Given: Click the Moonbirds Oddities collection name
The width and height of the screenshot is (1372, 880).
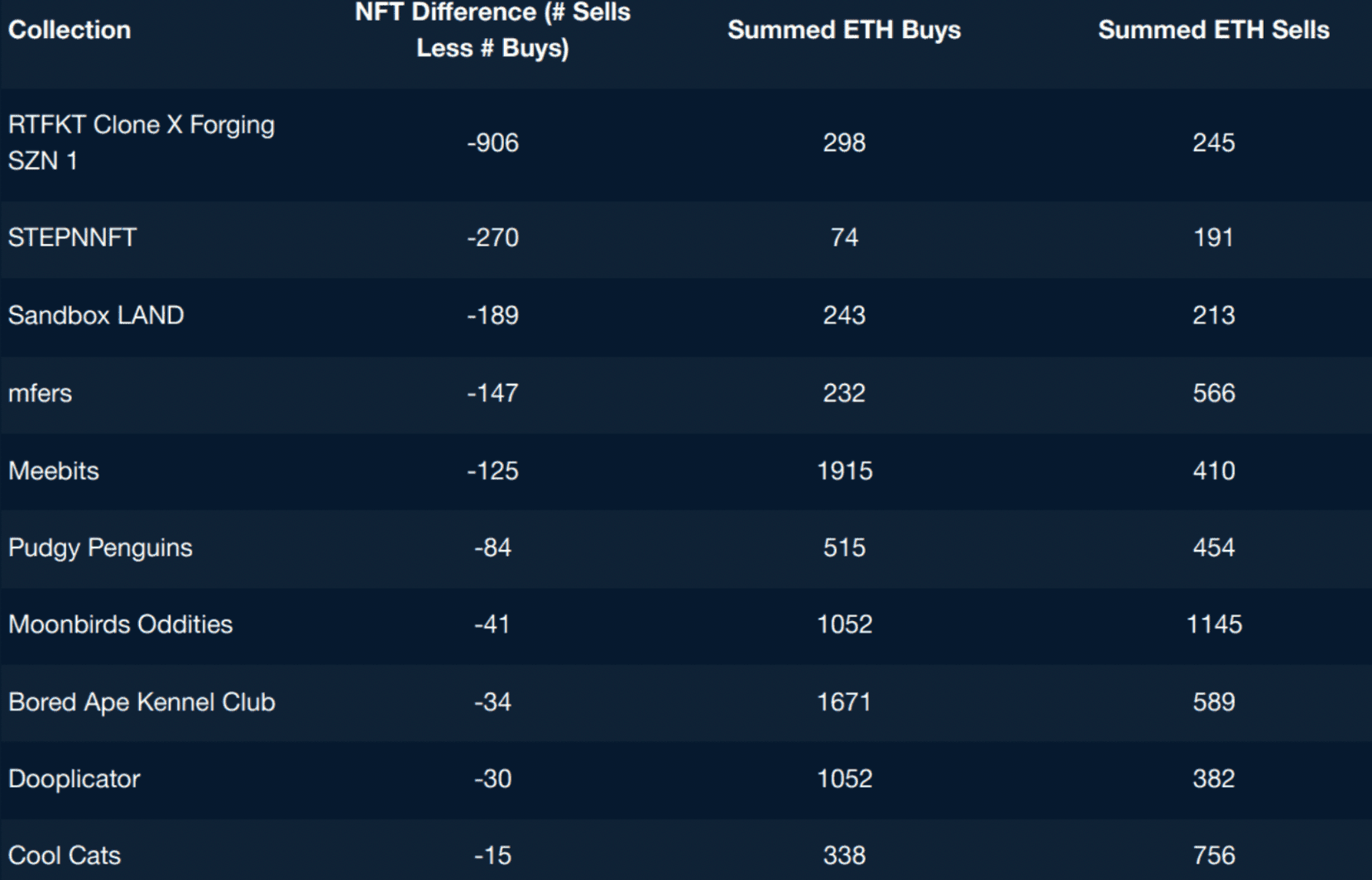Looking at the screenshot, I should click(120, 624).
